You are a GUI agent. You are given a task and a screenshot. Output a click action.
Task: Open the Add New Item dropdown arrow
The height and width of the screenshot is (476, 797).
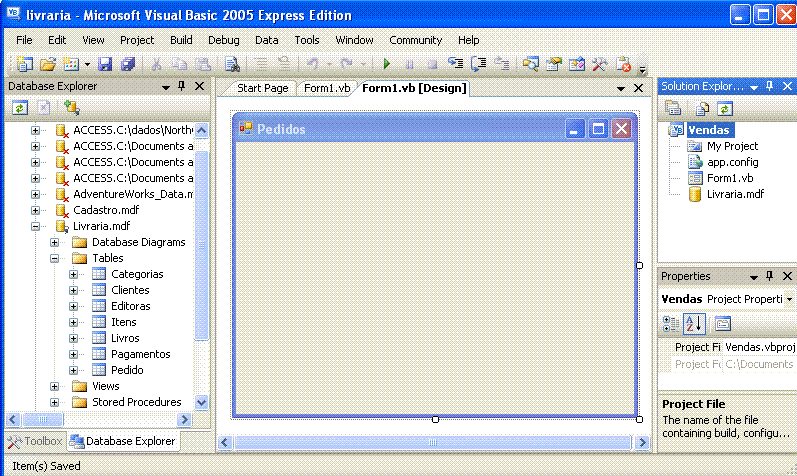87,65
